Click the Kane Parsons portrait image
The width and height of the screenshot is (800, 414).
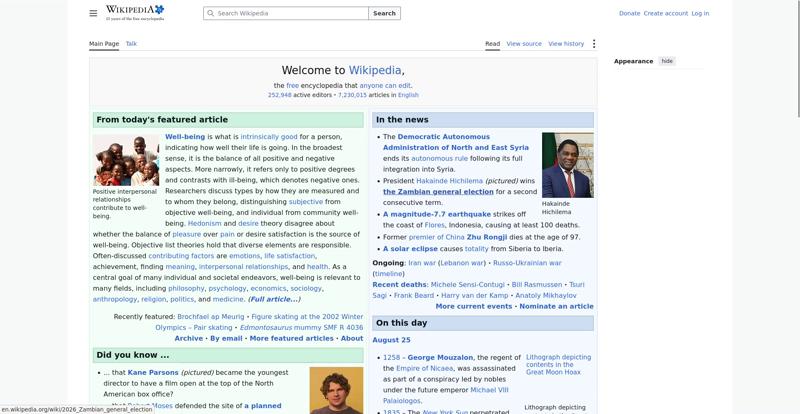click(x=336, y=390)
